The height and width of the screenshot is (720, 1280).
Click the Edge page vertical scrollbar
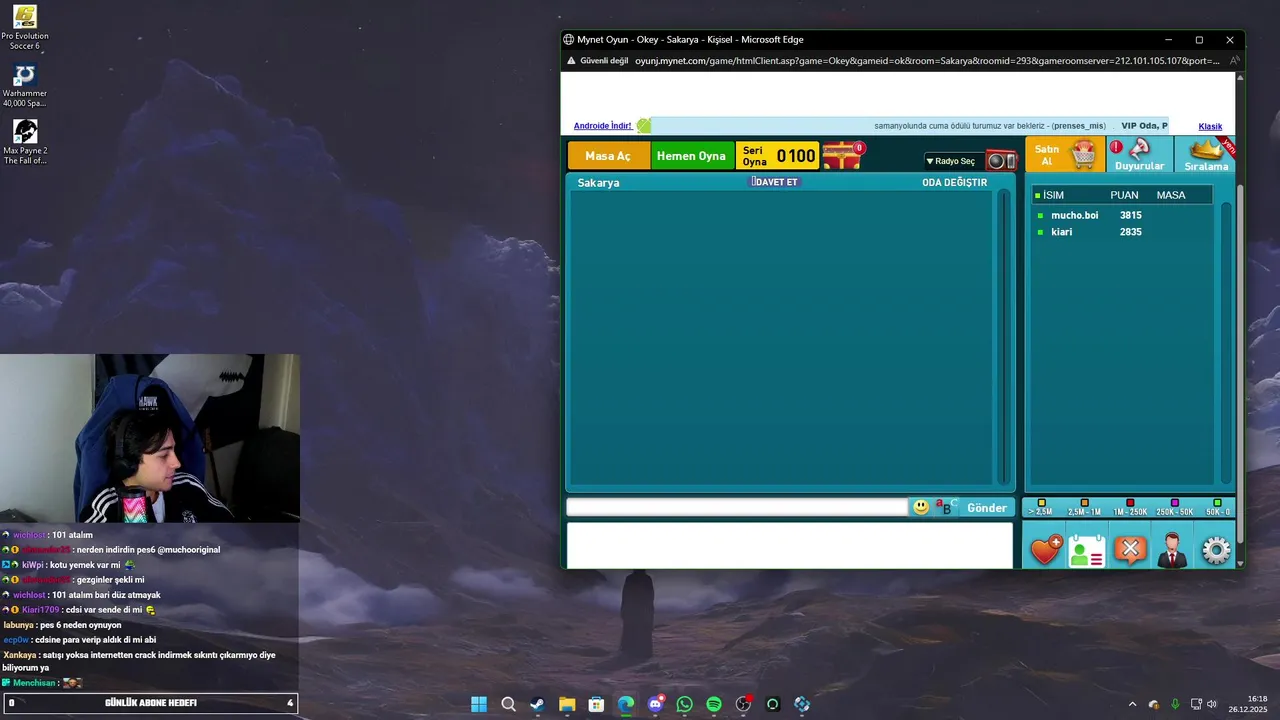pos(1240,365)
